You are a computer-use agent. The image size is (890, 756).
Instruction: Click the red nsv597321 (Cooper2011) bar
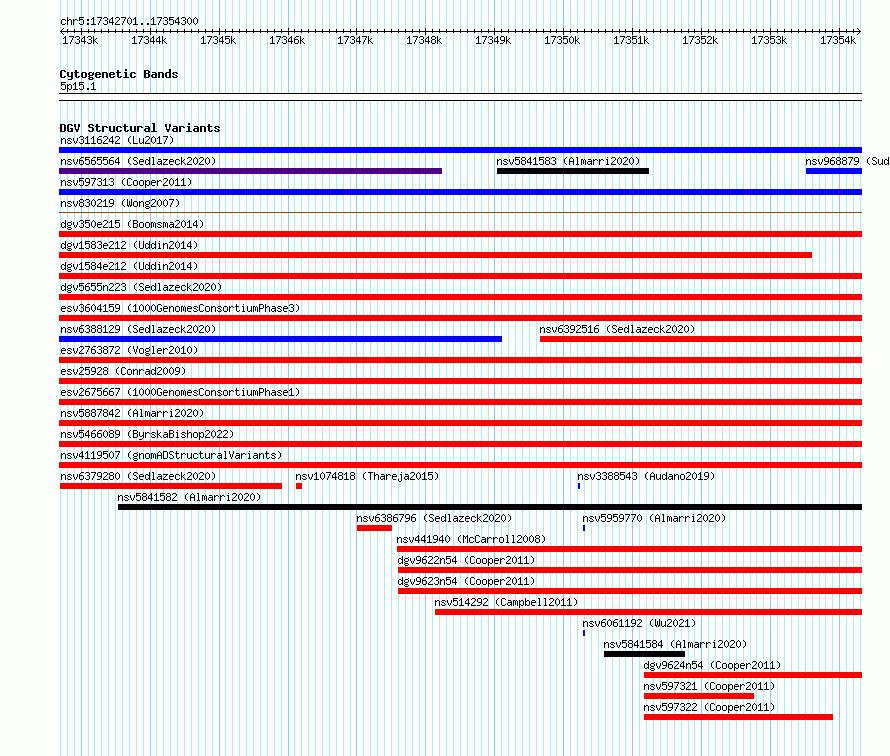[x=699, y=696]
